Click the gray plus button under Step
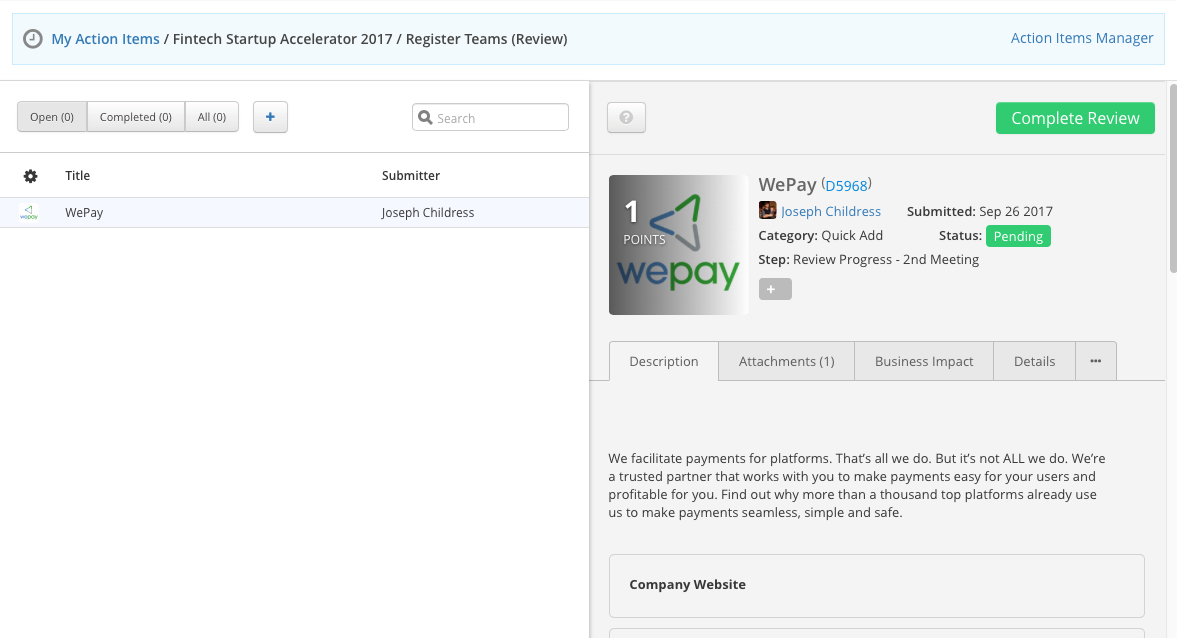The width and height of the screenshot is (1177, 638). point(775,289)
